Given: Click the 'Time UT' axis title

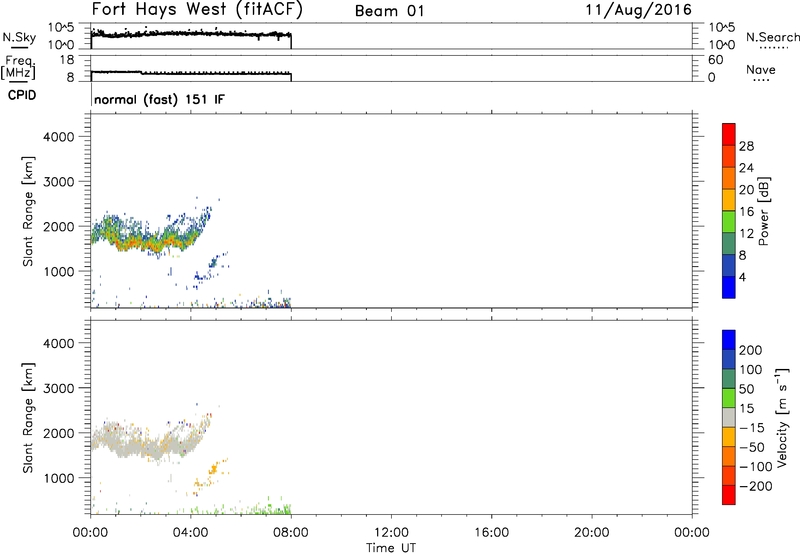Looking at the screenshot, I should tap(391, 548).
